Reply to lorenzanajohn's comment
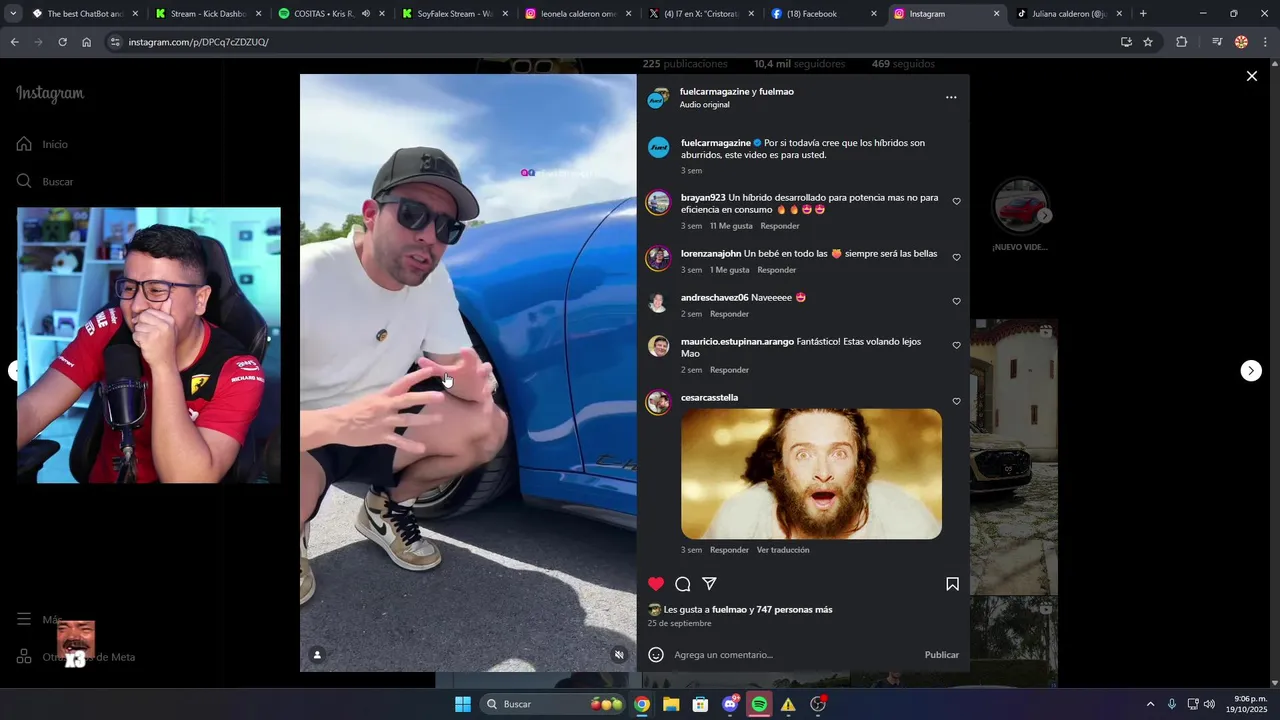 pos(777,270)
